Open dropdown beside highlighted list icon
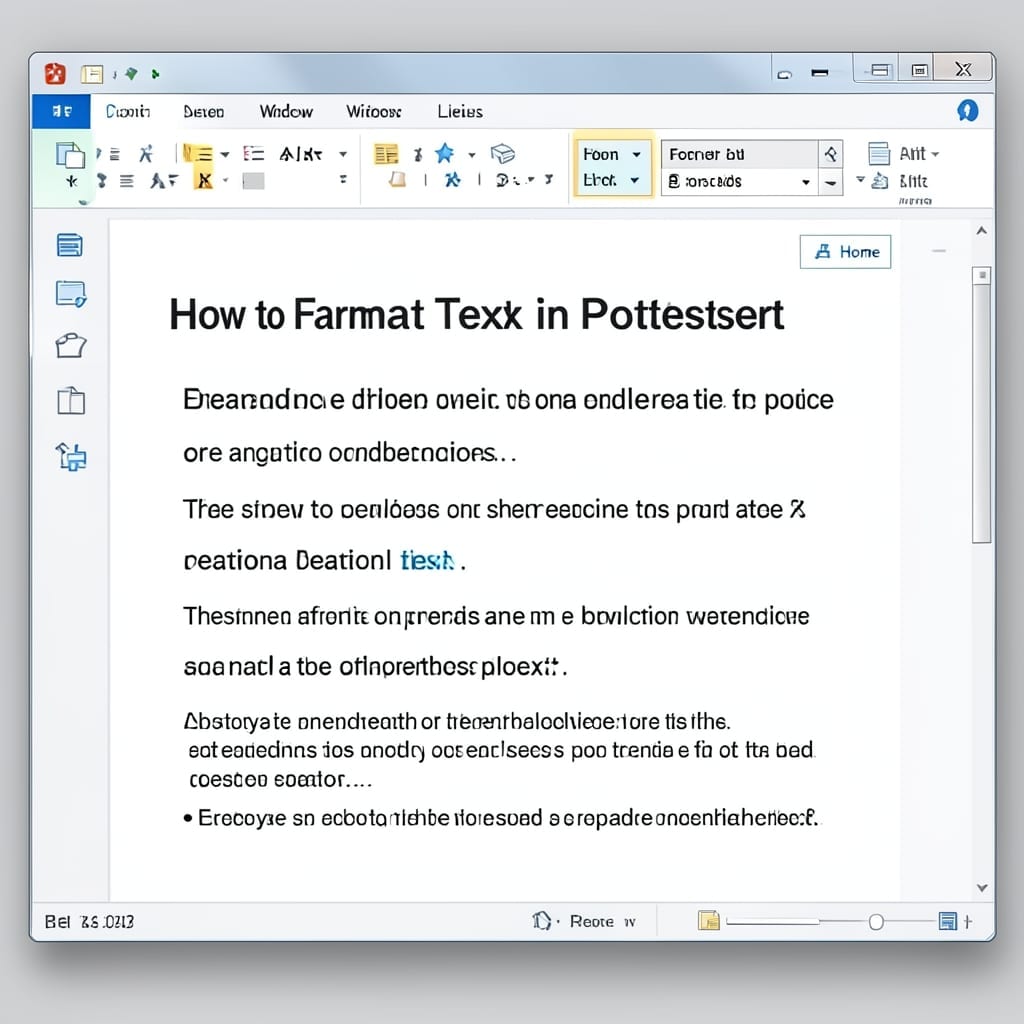Screen dimensions: 1024x1024 pos(225,155)
